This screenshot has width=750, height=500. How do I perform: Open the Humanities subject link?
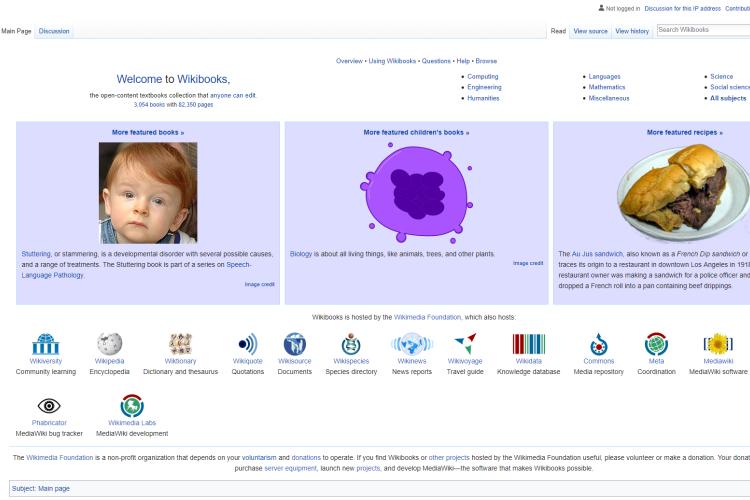click(x=483, y=98)
